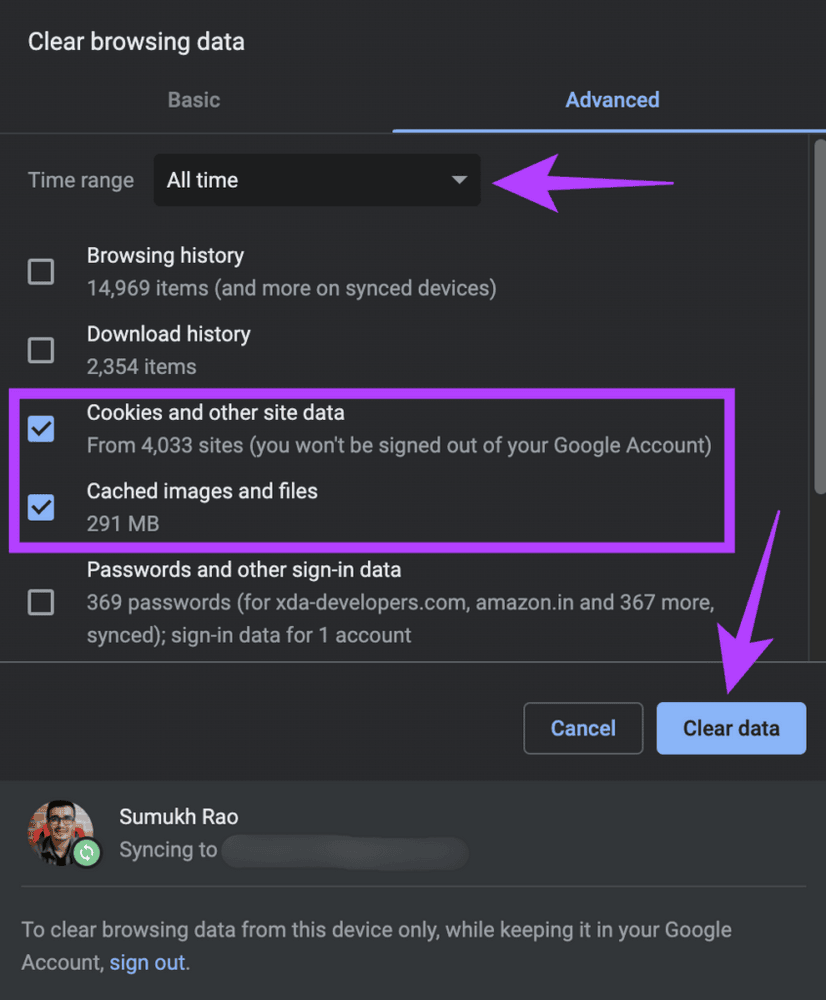This screenshot has height=1000, width=826.
Task: Click the From 4,033 sites cookies description
Action: 399,445
